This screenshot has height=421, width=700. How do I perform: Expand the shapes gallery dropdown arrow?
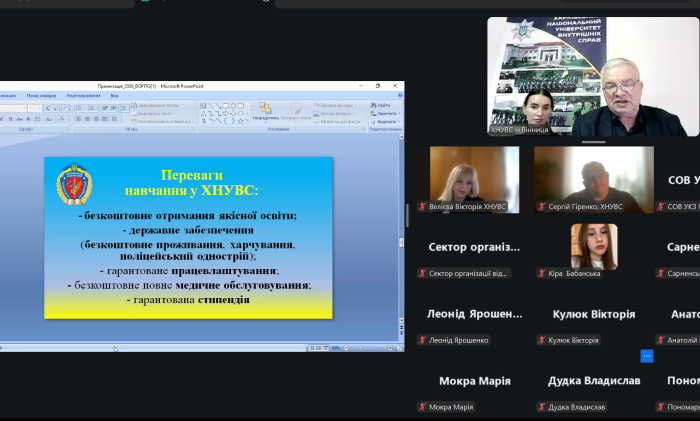pyautogui.click(x=248, y=121)
